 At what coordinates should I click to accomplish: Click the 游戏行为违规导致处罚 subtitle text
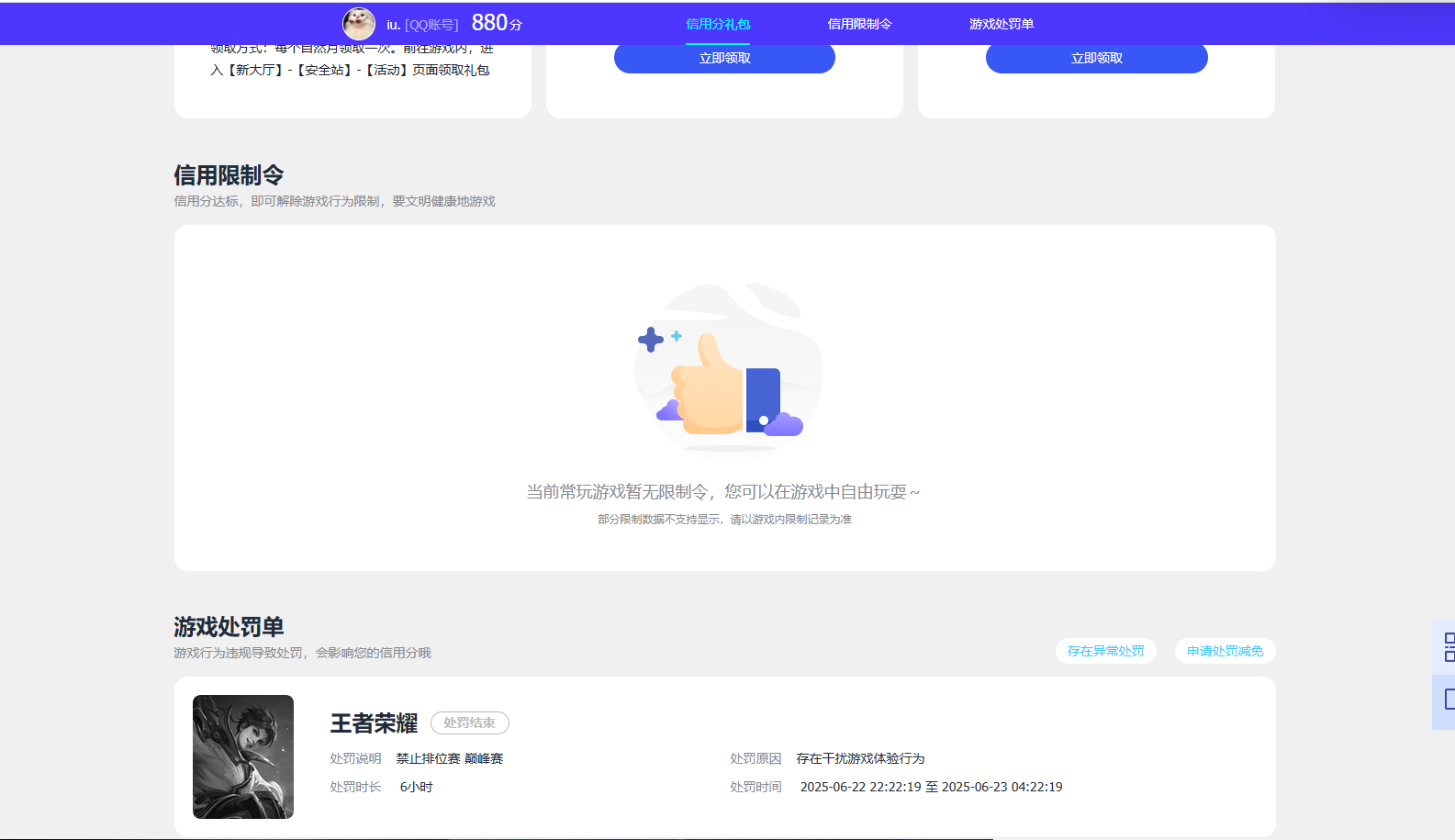[x=302, y=653]
